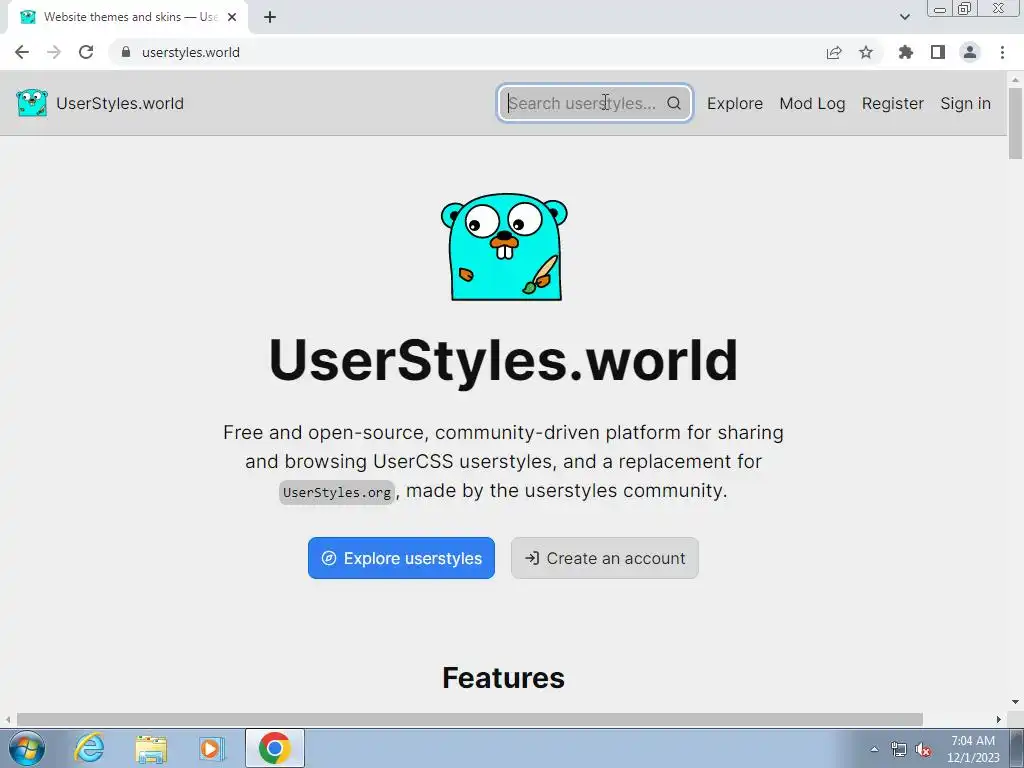This screenshot has height=768, width=1024.
Task: Click the Chrome taskbar icon
Action: [x=274, y=748]
